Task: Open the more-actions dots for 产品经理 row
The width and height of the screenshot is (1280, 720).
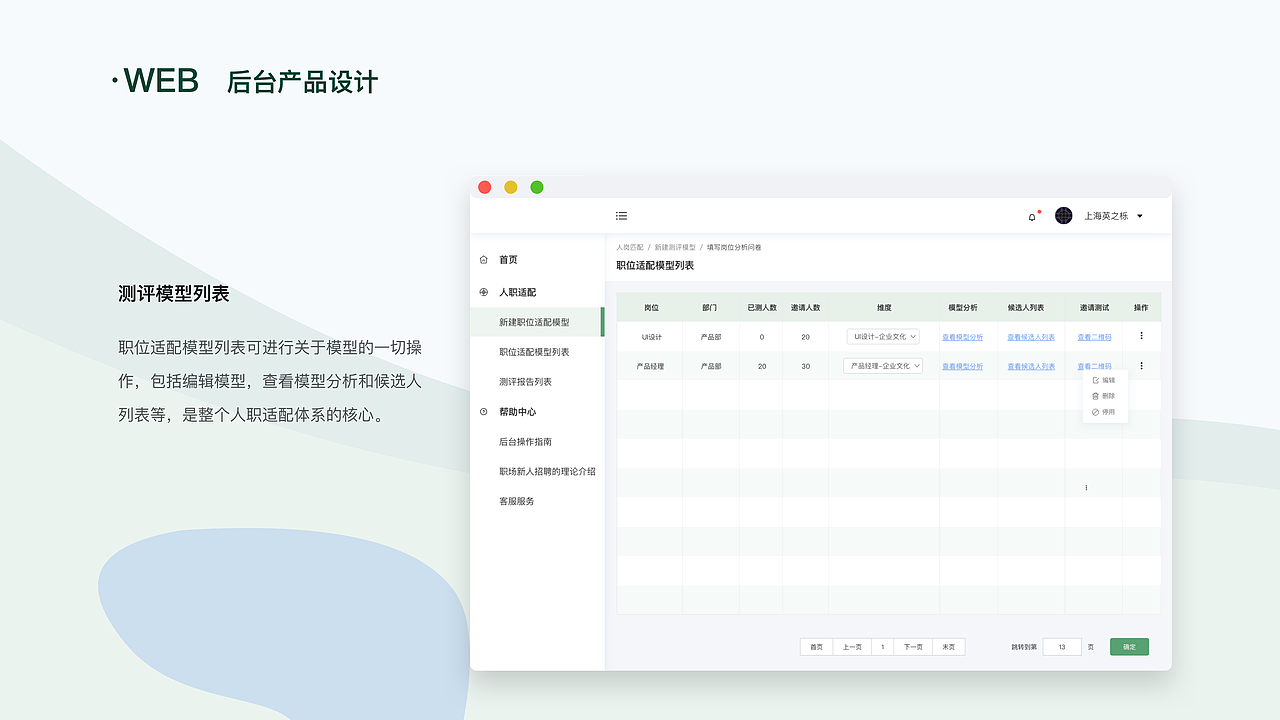Action: coord(1141,365)
